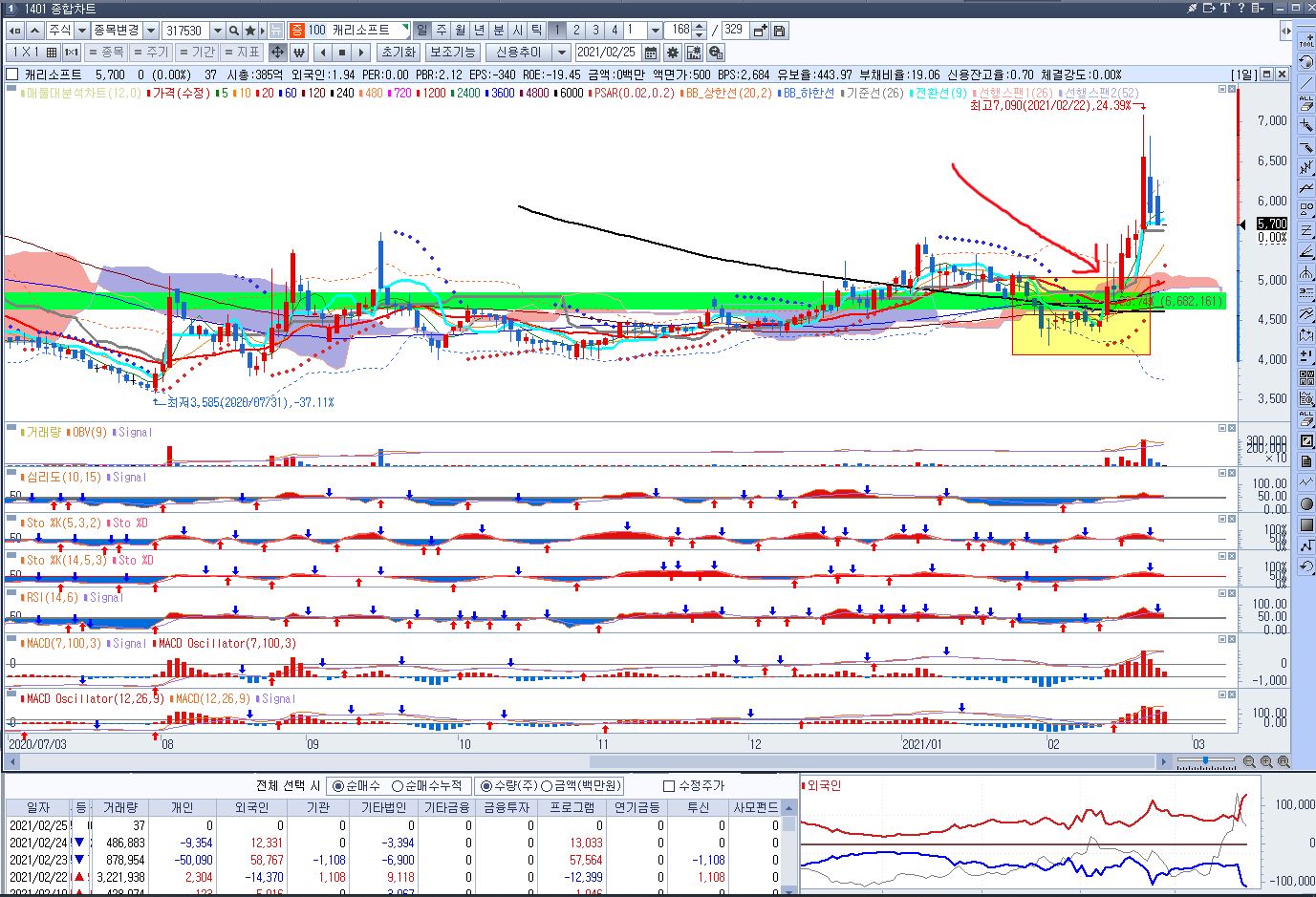Select the trend line drawing tool
Viewport: 1316px width, 897px height.
(x=1306, y=83)
